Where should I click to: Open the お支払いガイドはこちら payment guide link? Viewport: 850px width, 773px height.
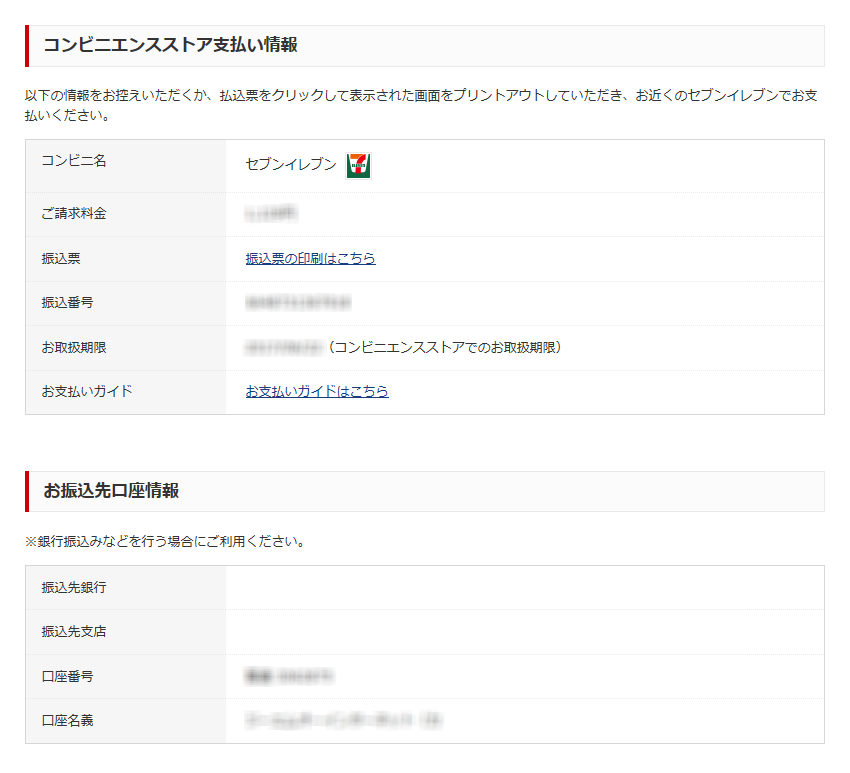point(317,392)
